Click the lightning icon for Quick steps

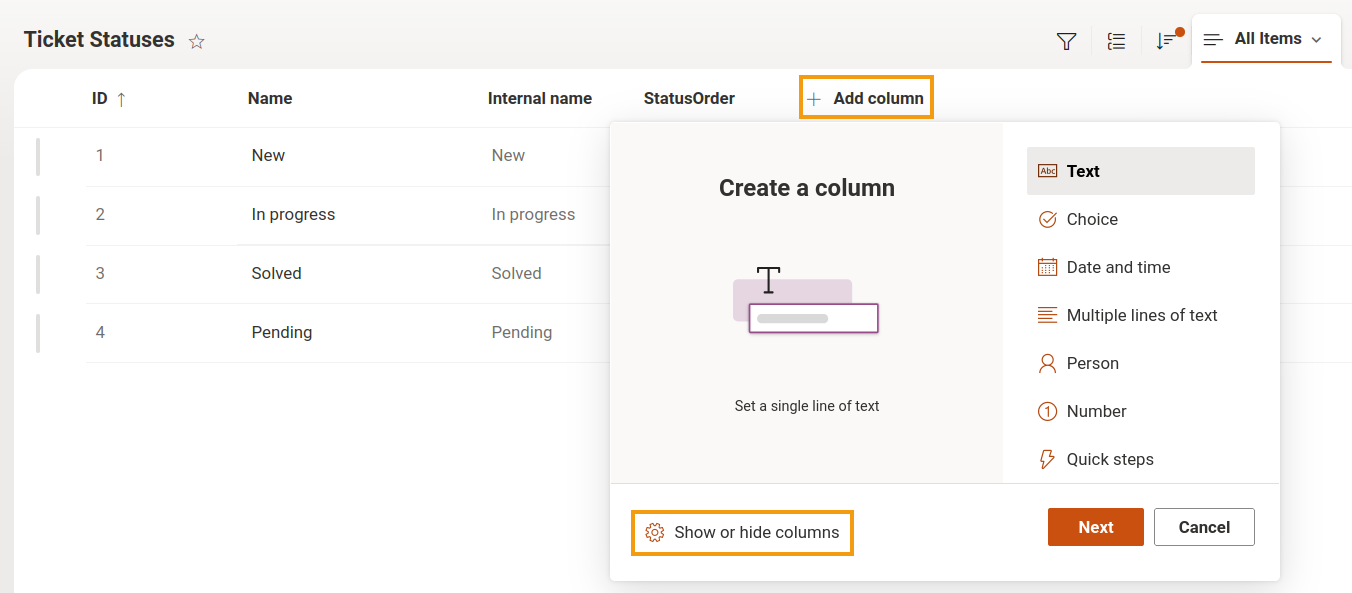[x=1047, y=459]
